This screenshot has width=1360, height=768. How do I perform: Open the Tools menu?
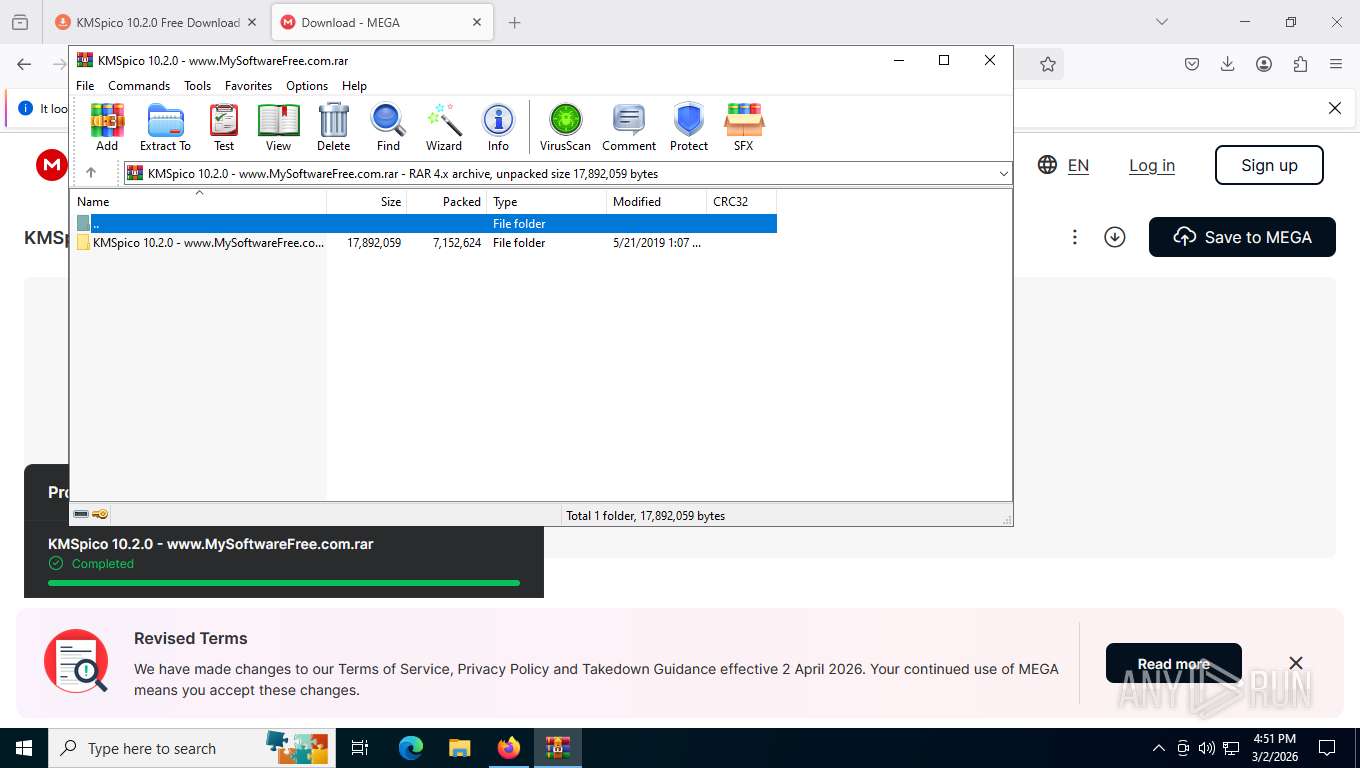197,86
